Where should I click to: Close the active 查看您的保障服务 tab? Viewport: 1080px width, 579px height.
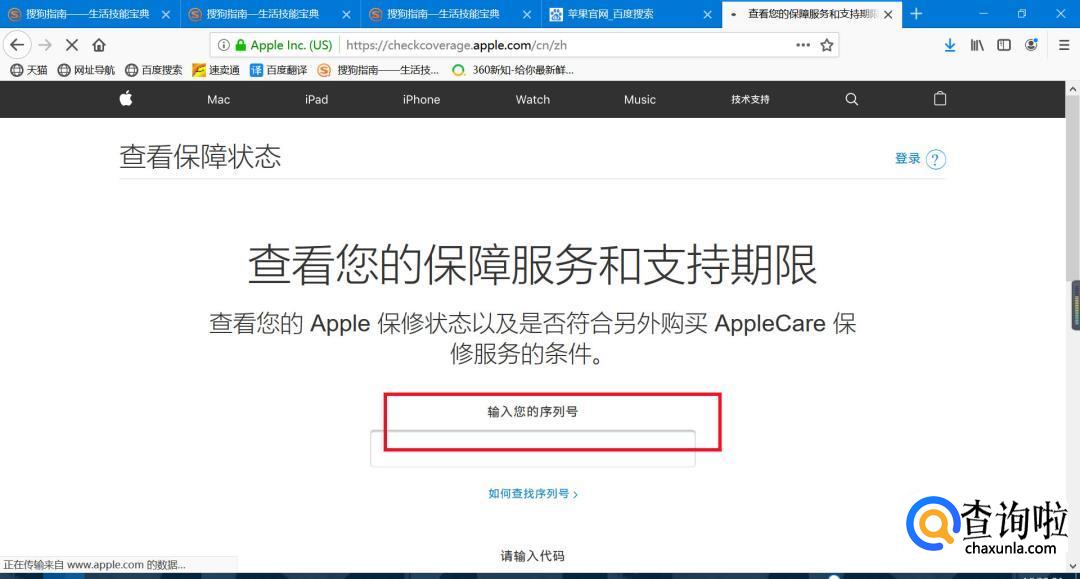tap(888, 14)
